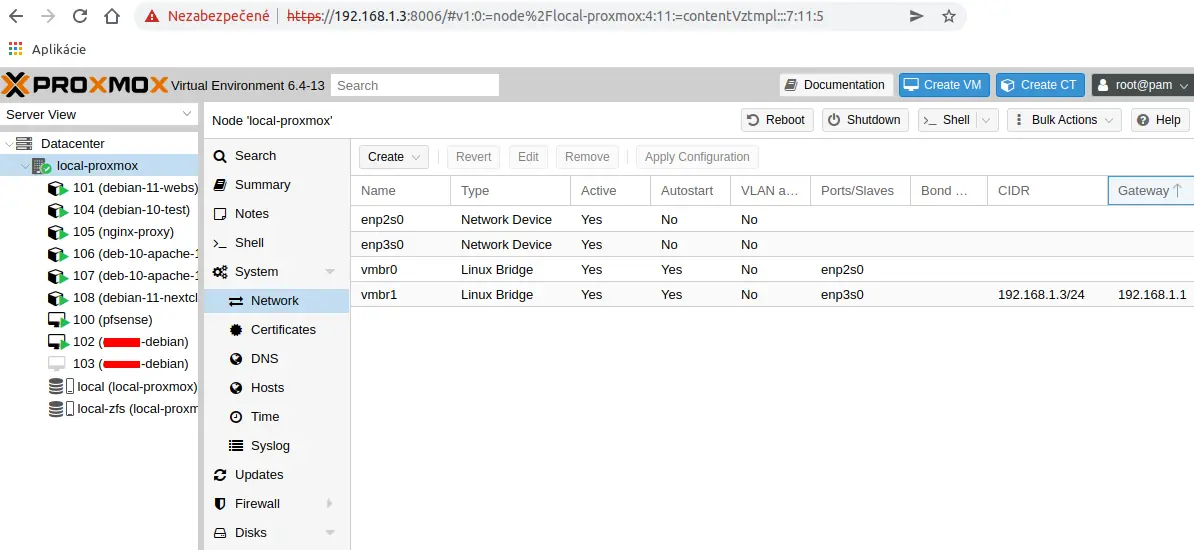Click the Create VM button
Viewport: 1194px width, 550px height.
coord(944,85)
